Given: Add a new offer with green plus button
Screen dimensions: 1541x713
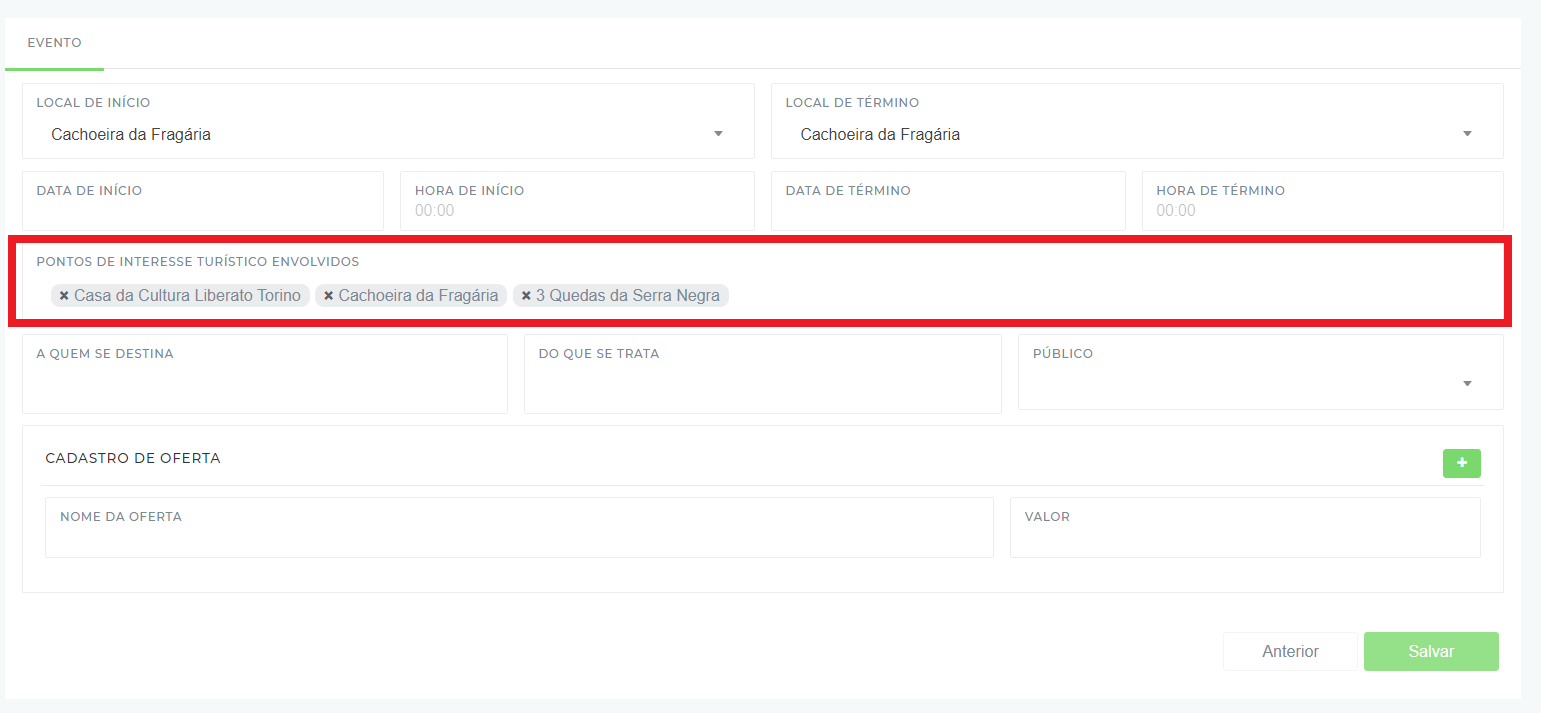Looking at the screenshot, I should tap(1461, 463).
